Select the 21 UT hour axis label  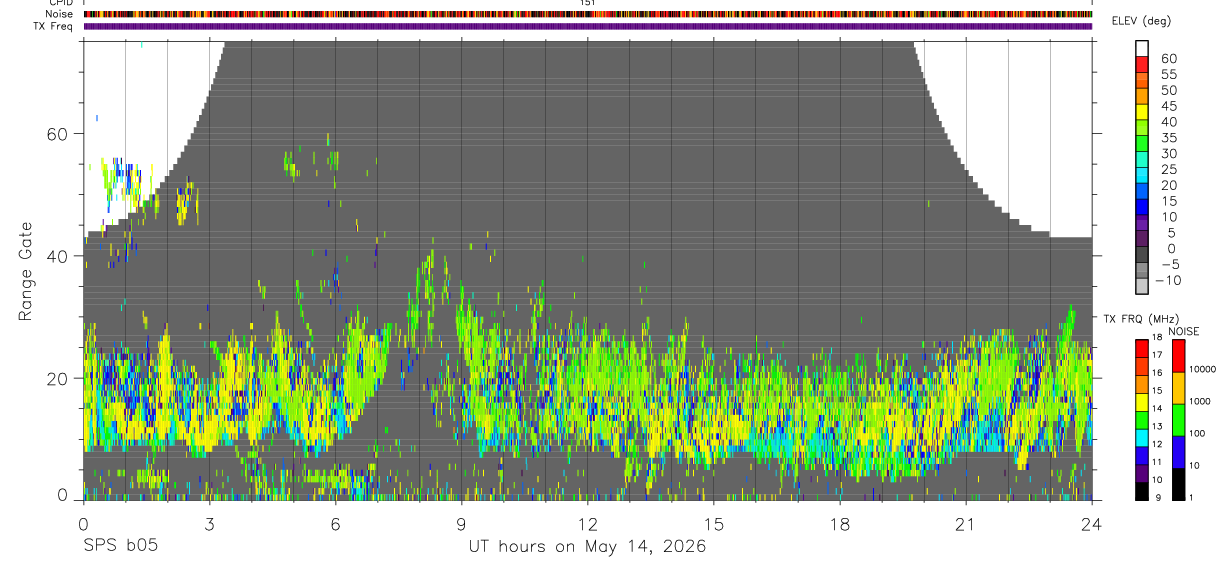(x=965, y=525)
